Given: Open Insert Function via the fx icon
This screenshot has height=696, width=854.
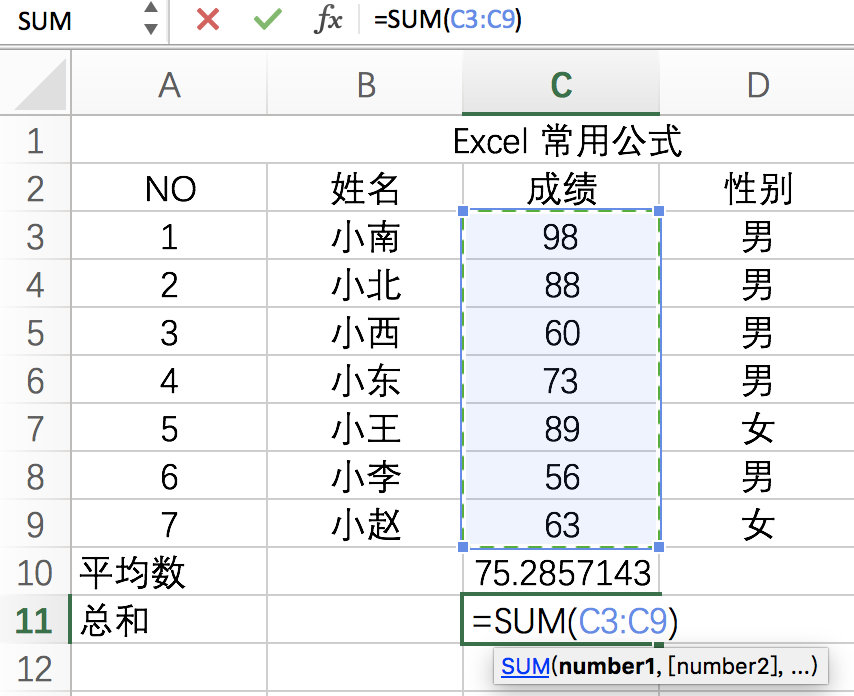Looking at the screenshot, I should (330, 19).
